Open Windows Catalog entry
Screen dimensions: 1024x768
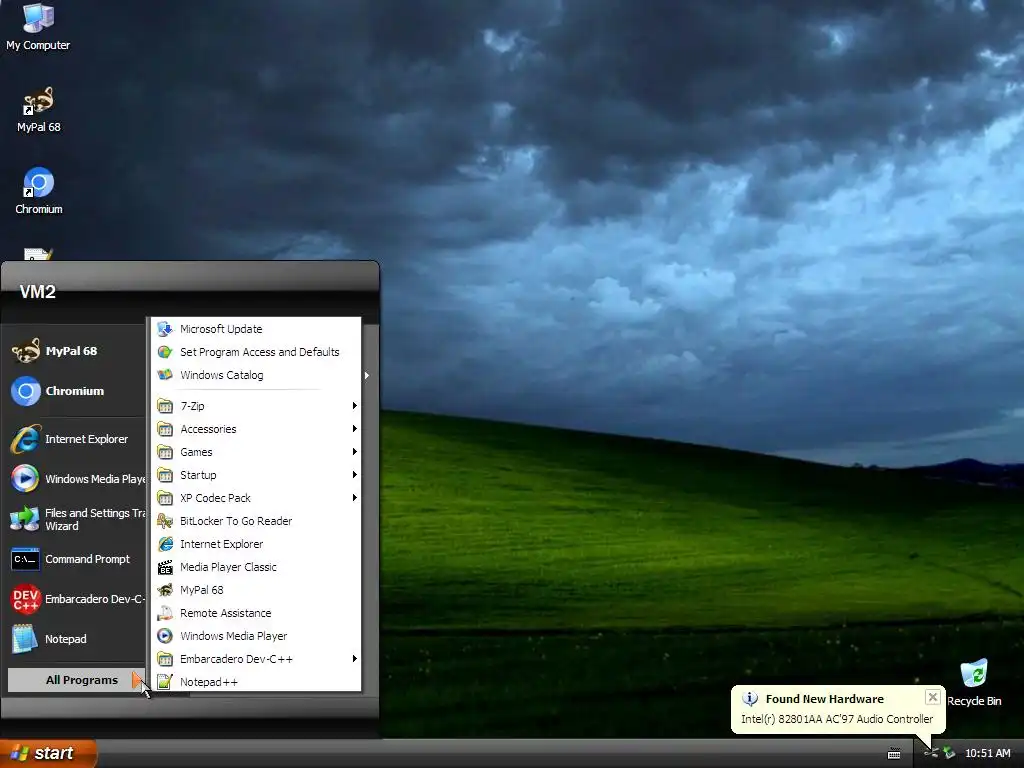256,375
